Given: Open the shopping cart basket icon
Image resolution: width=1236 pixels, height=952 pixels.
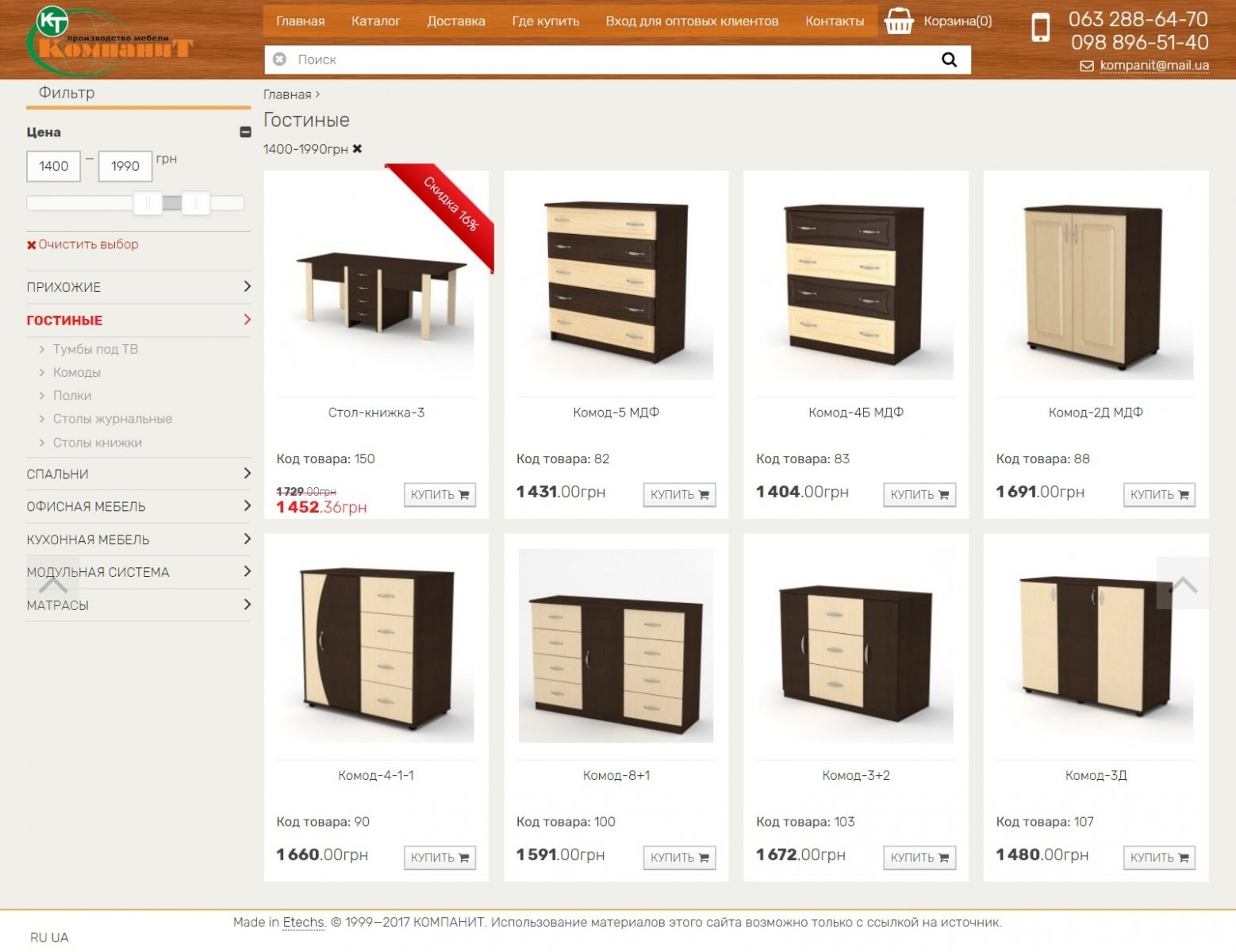Looking at the screenshot, I should (898, 21).
